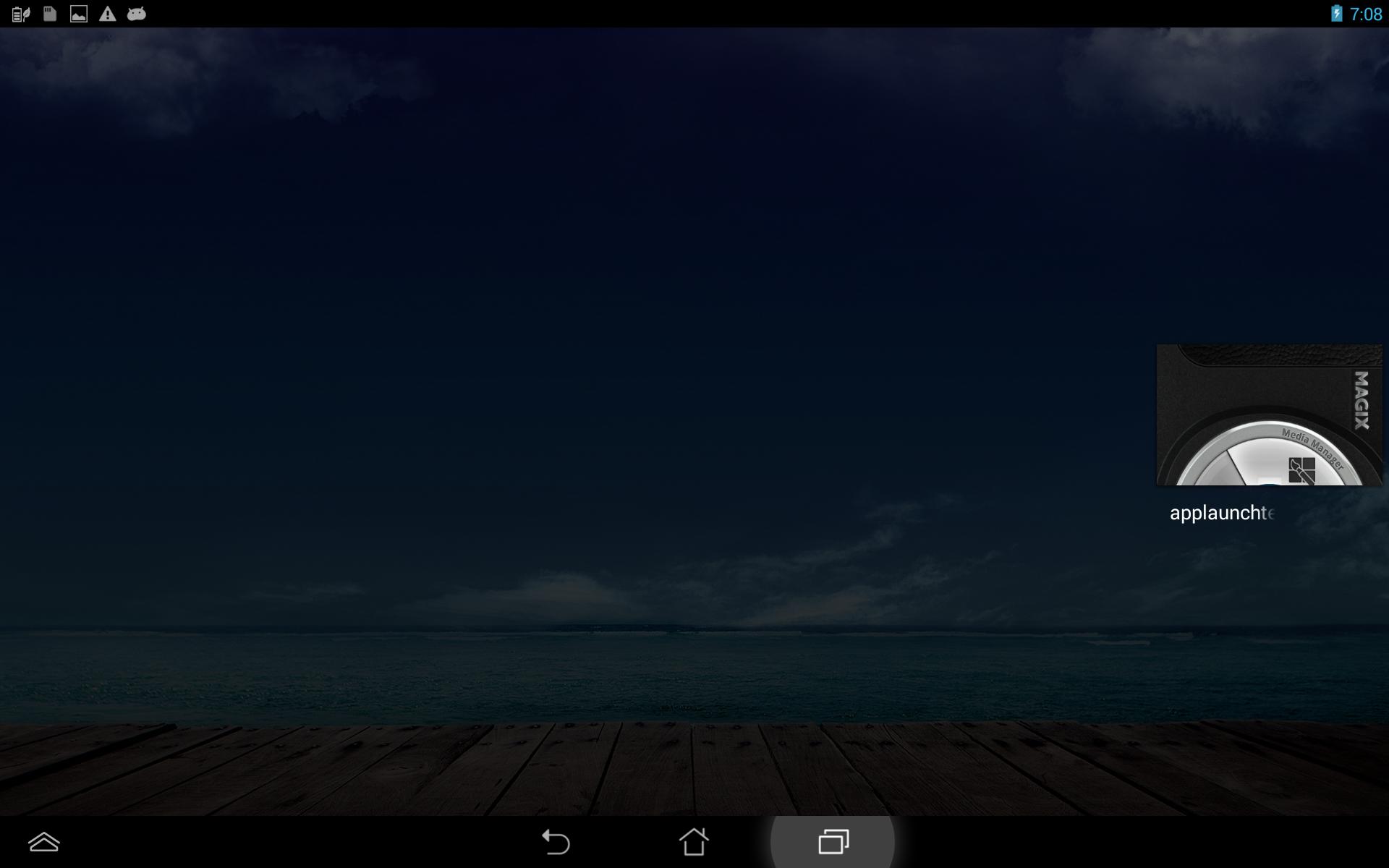Tap the Android debug head icon
Image resolution: width=1389 pixels, height=868 pixels.
pyautogui.click(x=137, y=14)
